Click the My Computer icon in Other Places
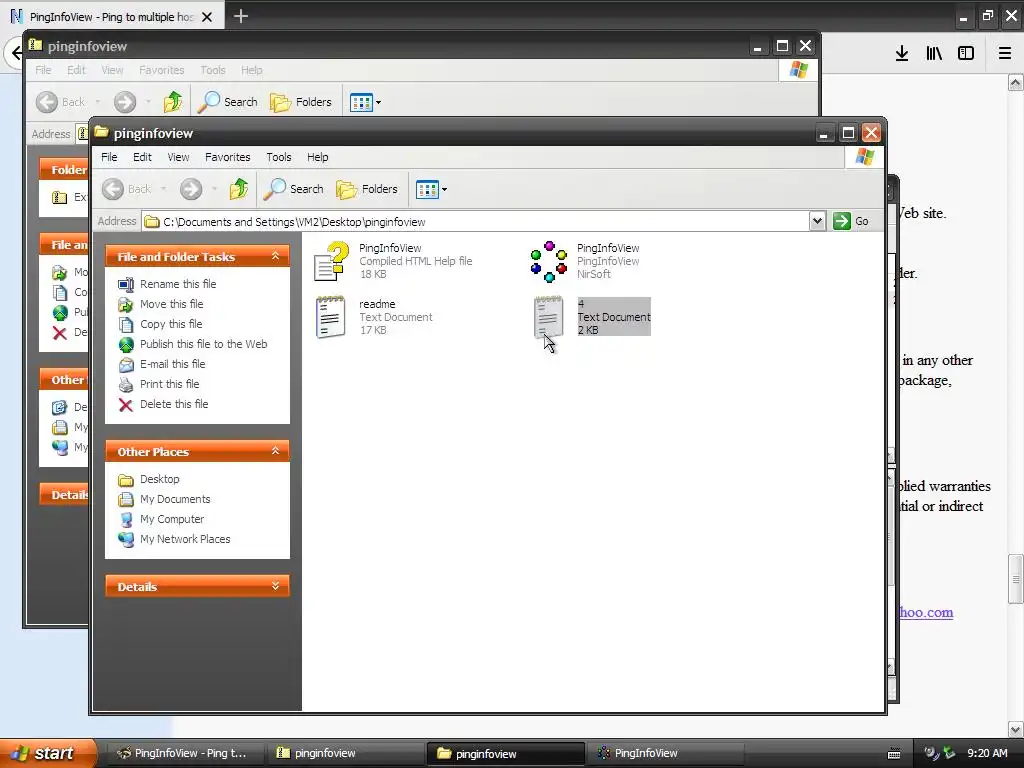This screenshot has height=768, width=1024. click(x=125, y=520)
